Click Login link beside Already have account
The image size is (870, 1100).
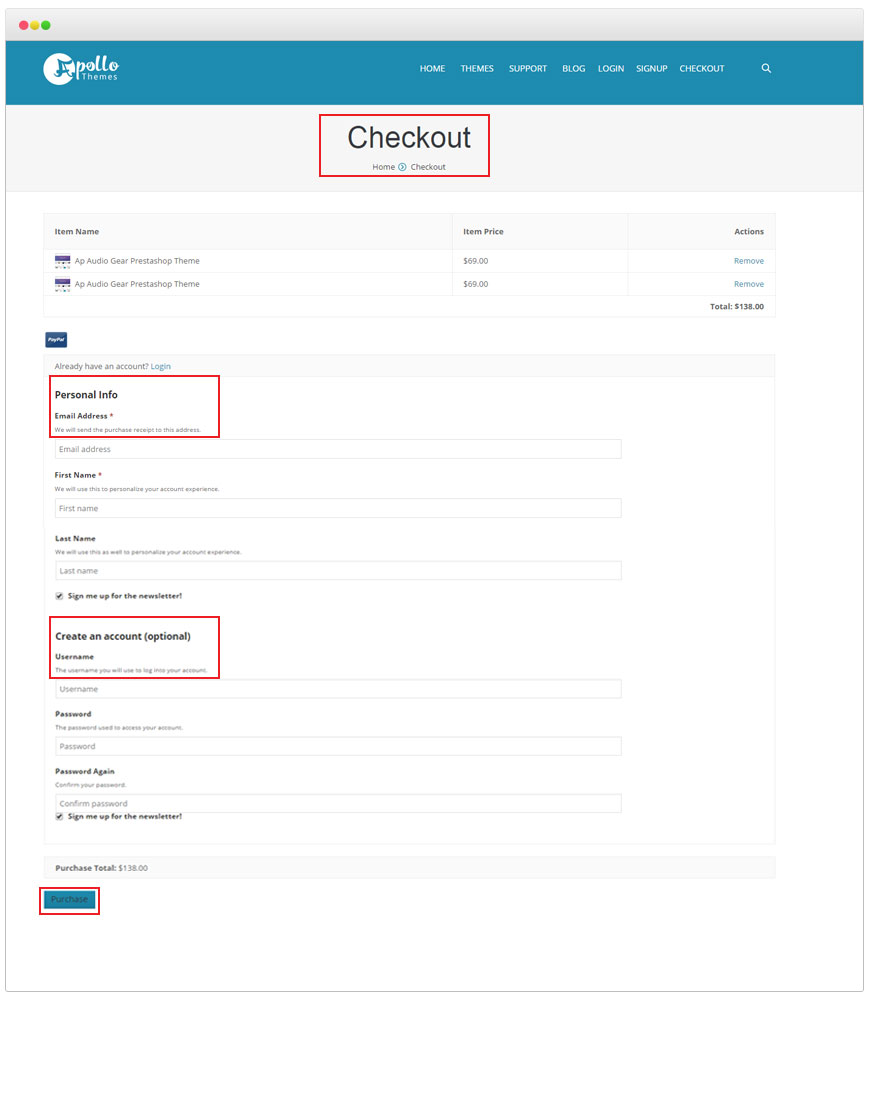click(x=160, y=366)
